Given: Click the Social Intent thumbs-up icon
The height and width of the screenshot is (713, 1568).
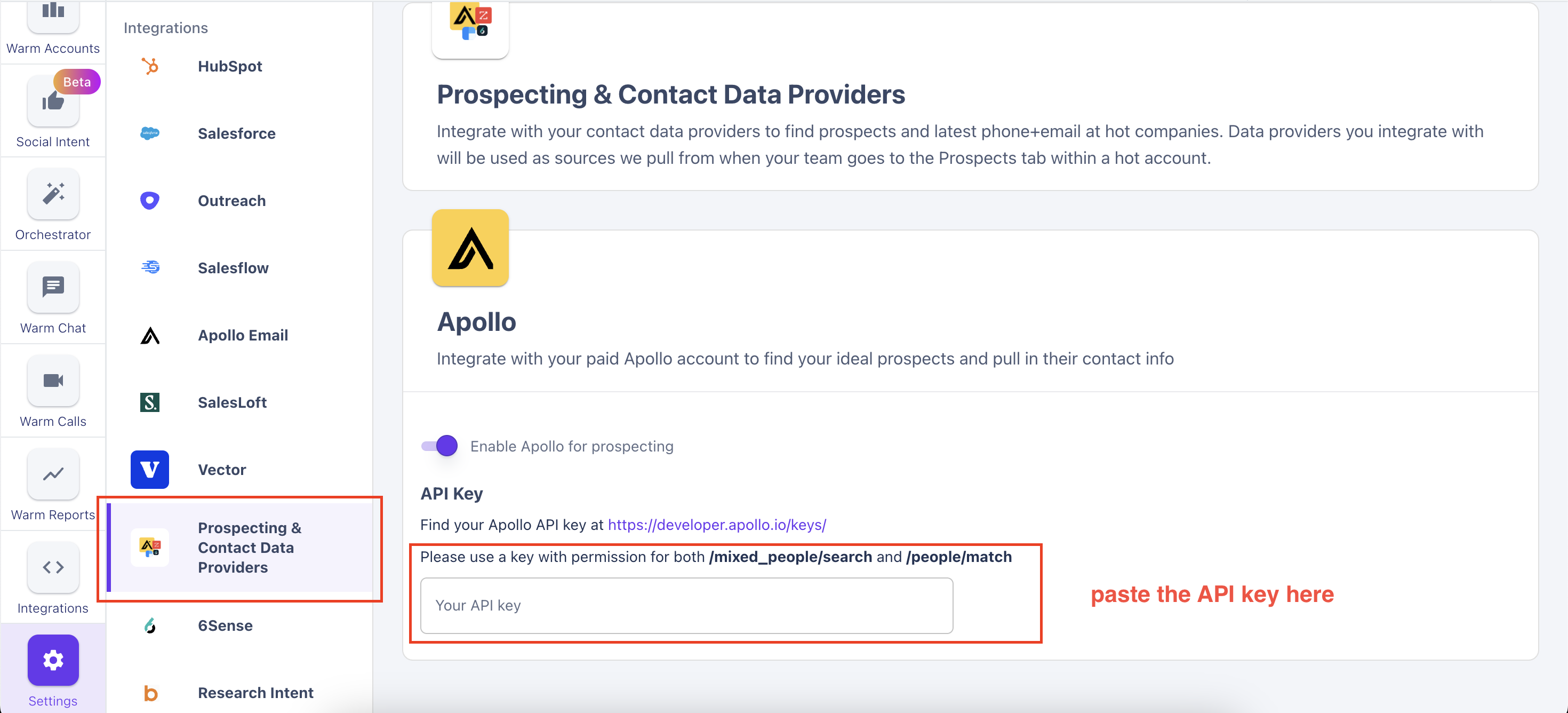Looking at the screenshot, I should click(53, 101).
